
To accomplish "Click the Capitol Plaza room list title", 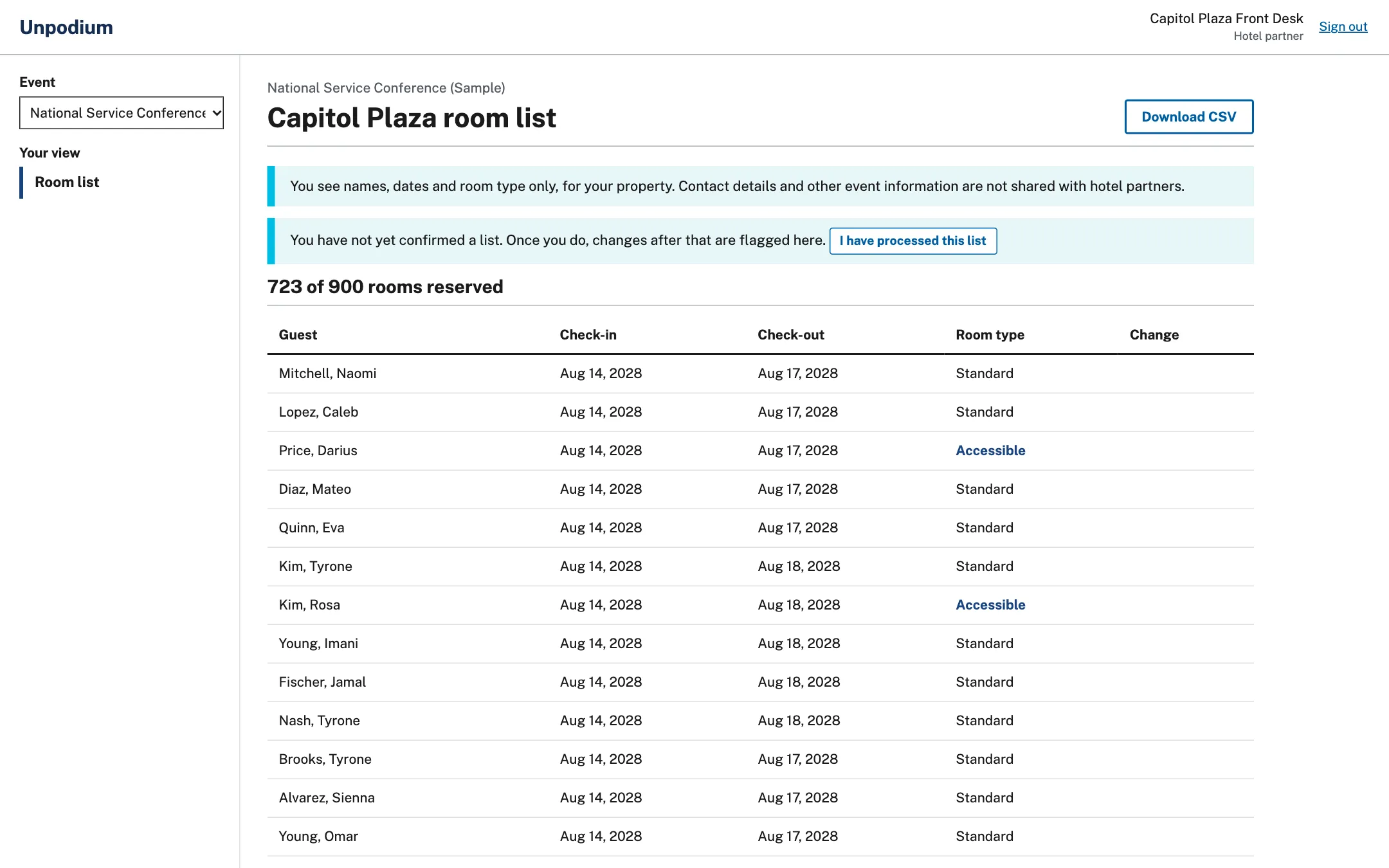I will [x=412, y=118].
